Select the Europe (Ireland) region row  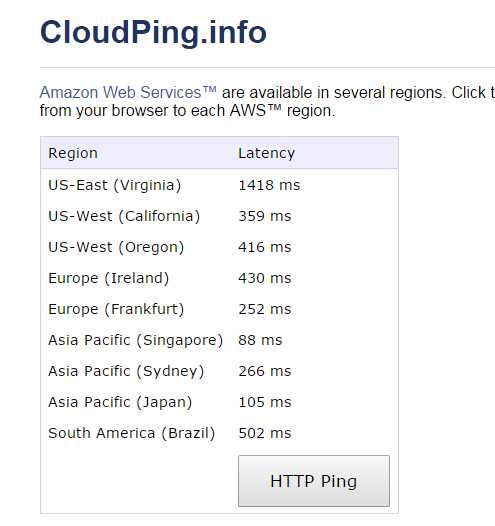(x=220, y=278)
